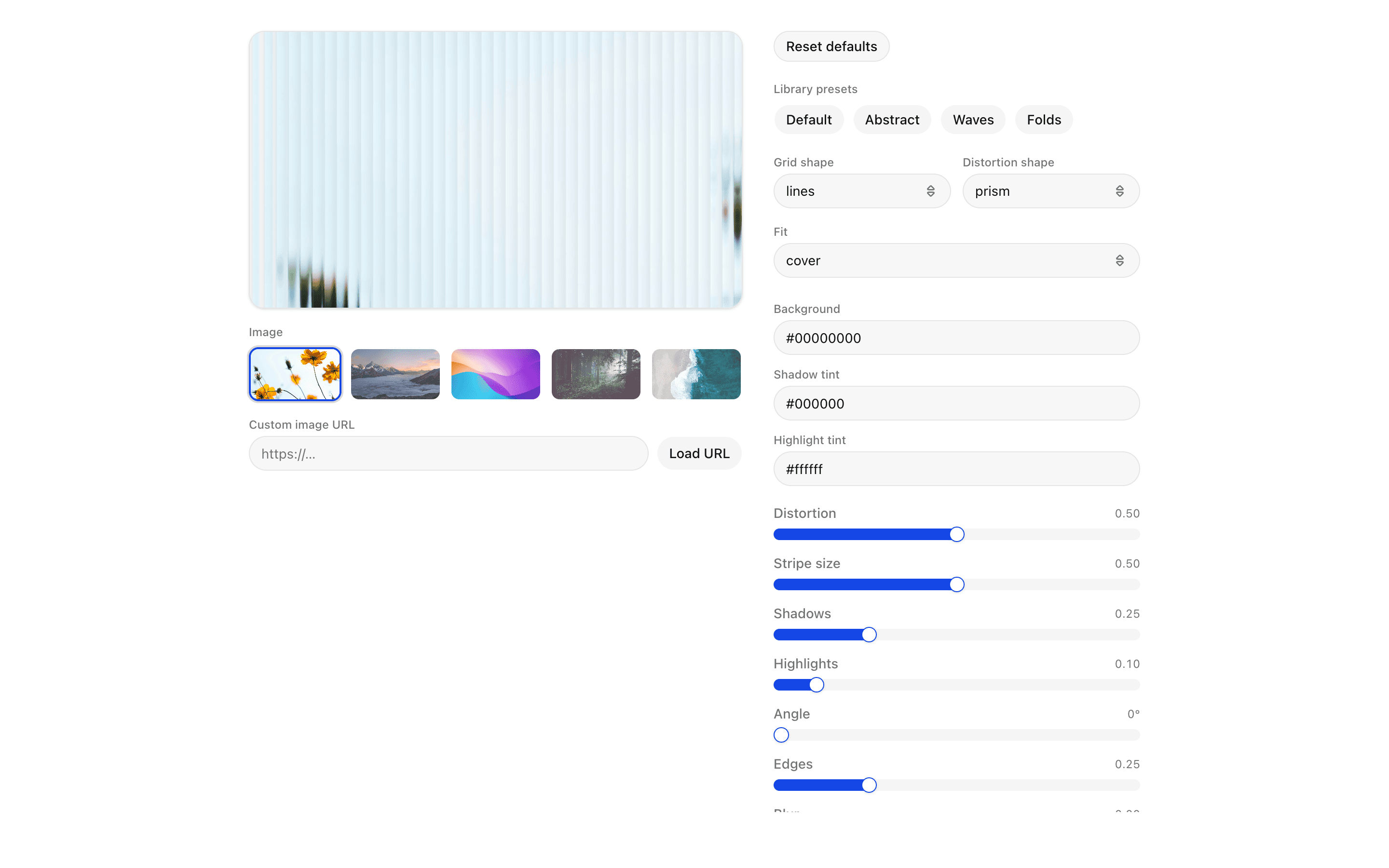This screenshot has height=868, width=1389.
Task: Edit the Highlight tint value field
Action: coord(955,468)
